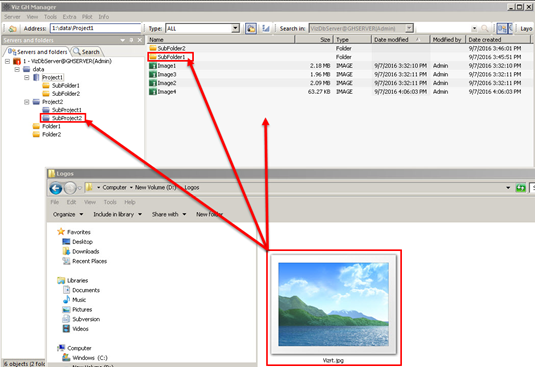This screenshot has height=367, width=535.
Task: Open the Share with dropdown
Action: (169, 215)
